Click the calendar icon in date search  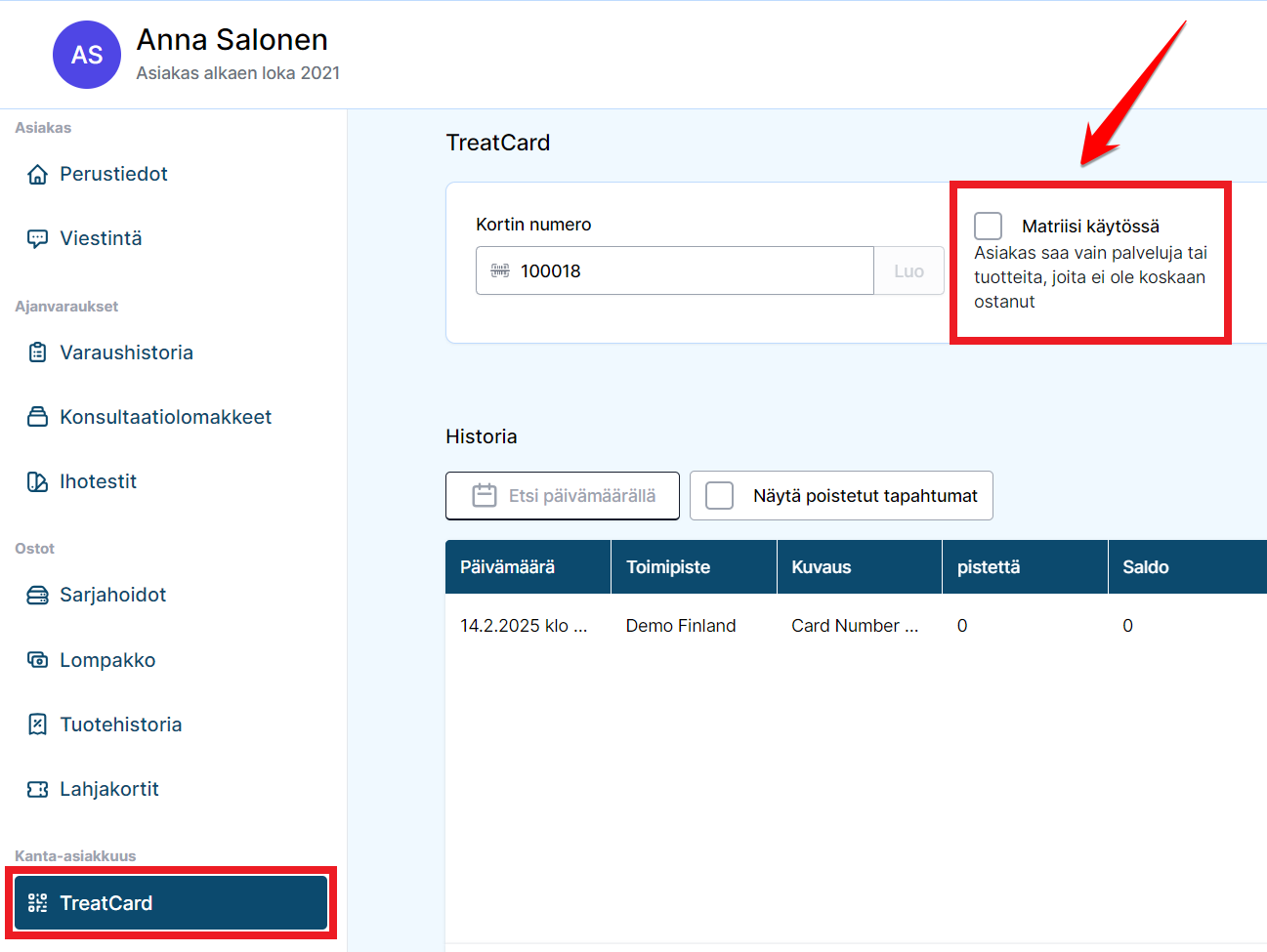click(485, 495)
